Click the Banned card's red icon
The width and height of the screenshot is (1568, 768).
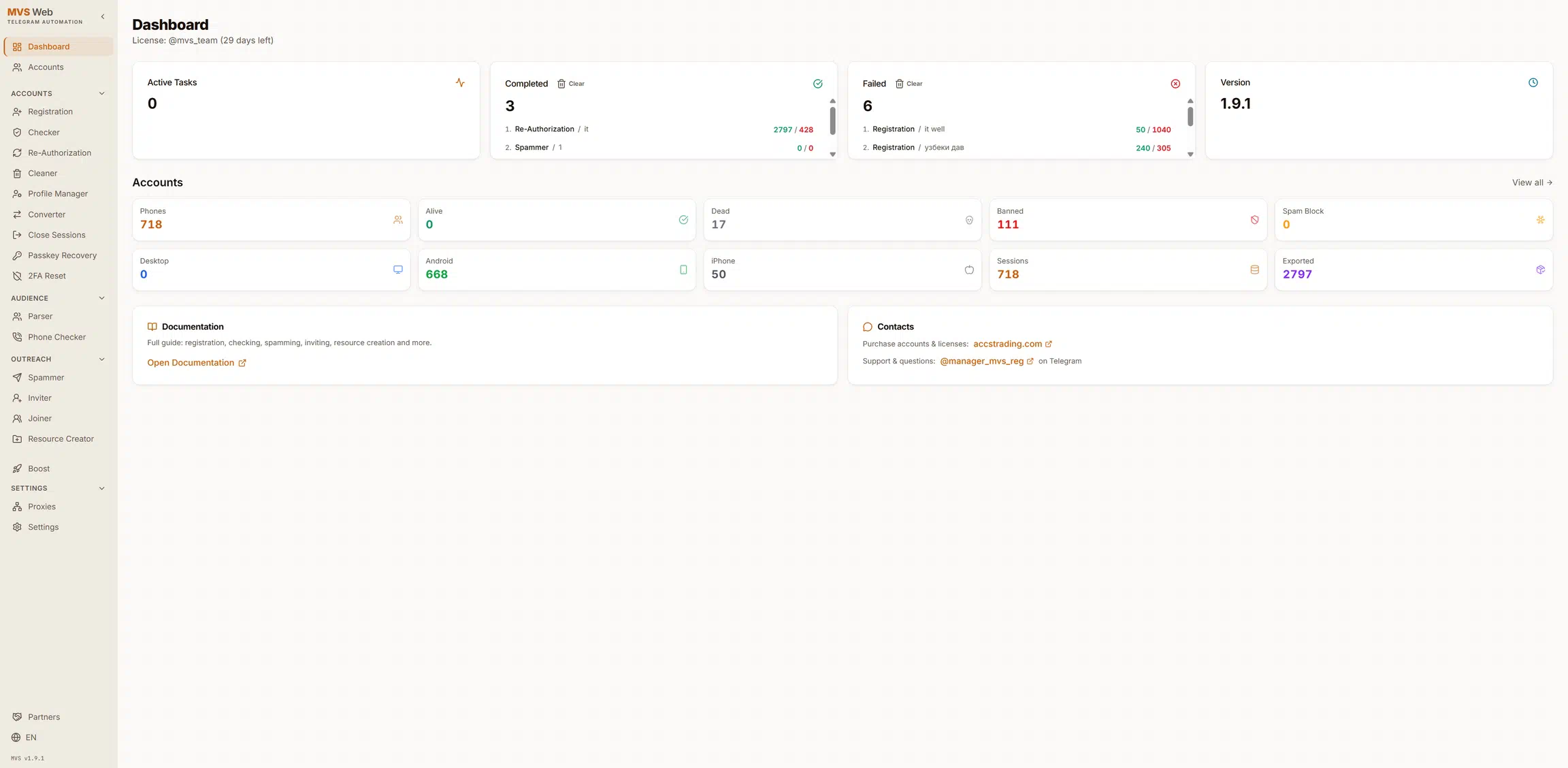point(1254,220)
